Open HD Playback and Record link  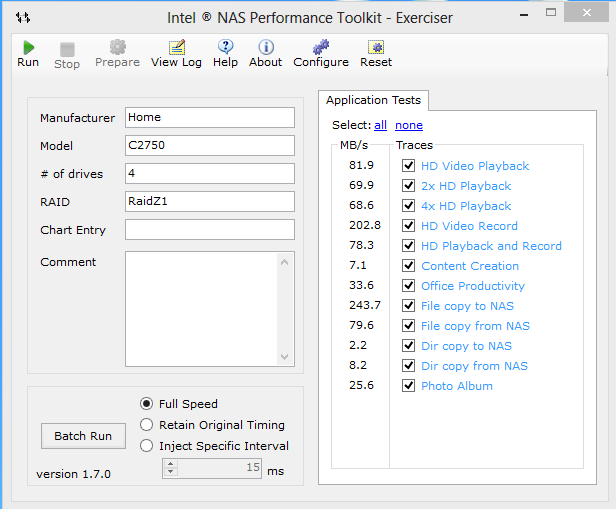point(491,246)
